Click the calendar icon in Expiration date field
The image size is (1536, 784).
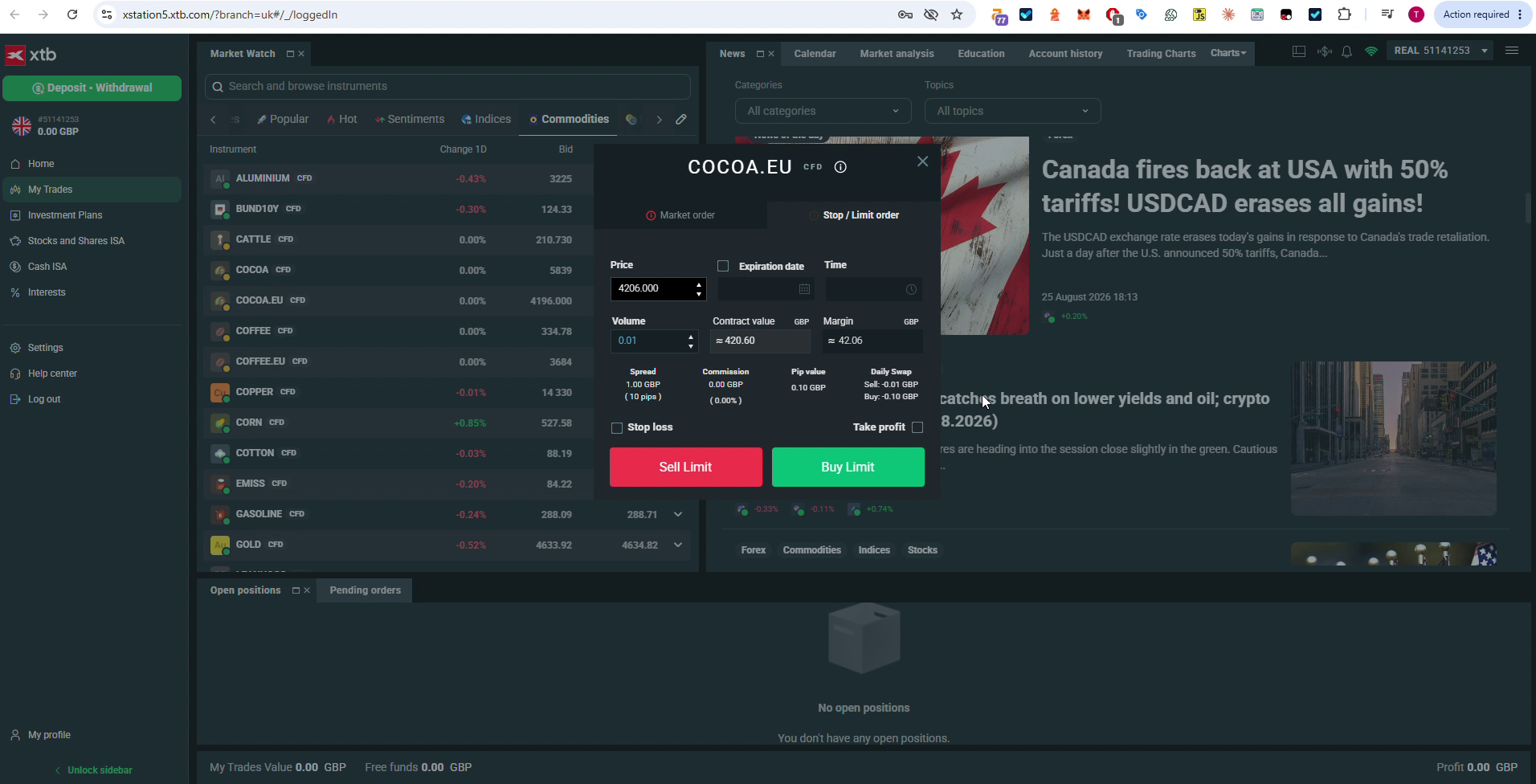pos(804,289)
